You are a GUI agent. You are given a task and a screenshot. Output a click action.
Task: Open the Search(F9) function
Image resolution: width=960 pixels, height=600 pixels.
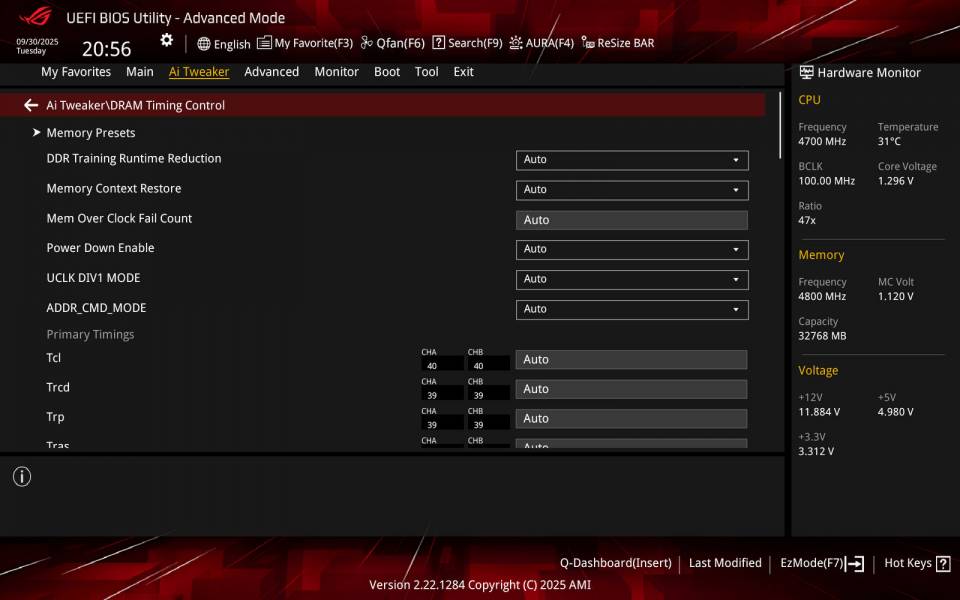(x=465, y=43)
